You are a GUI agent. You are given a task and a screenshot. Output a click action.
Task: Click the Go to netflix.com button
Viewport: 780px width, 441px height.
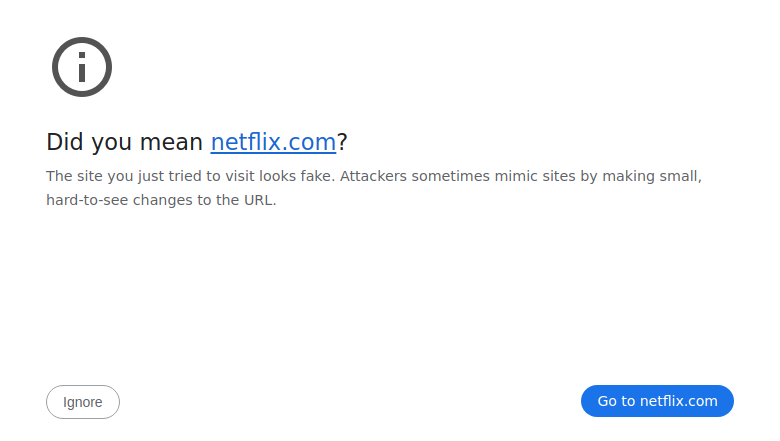pos(657,401)
